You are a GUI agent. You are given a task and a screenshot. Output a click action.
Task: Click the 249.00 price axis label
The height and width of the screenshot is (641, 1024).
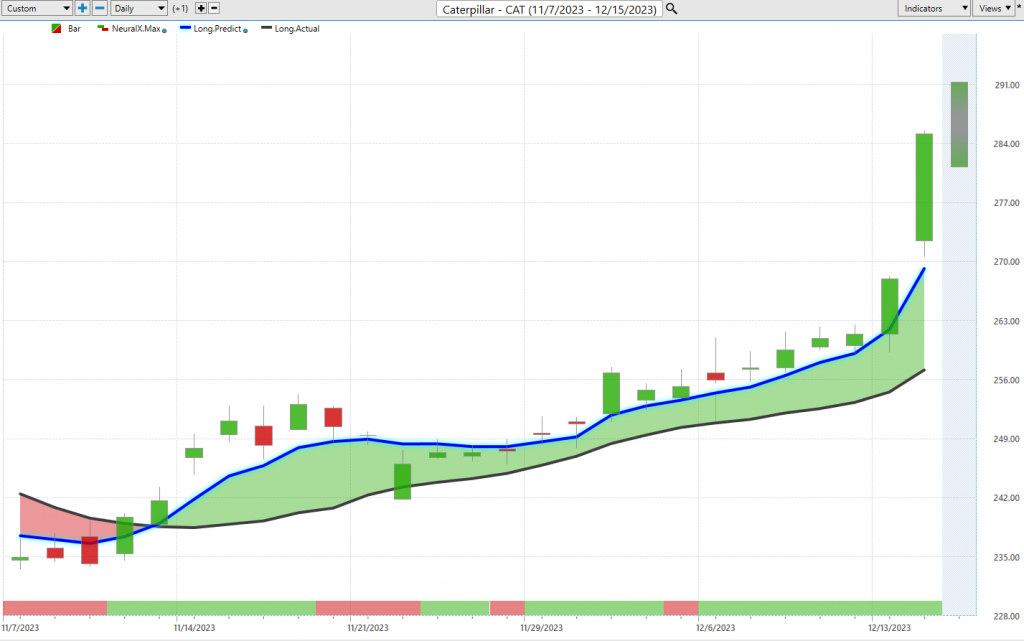(x=1006, y=439)
